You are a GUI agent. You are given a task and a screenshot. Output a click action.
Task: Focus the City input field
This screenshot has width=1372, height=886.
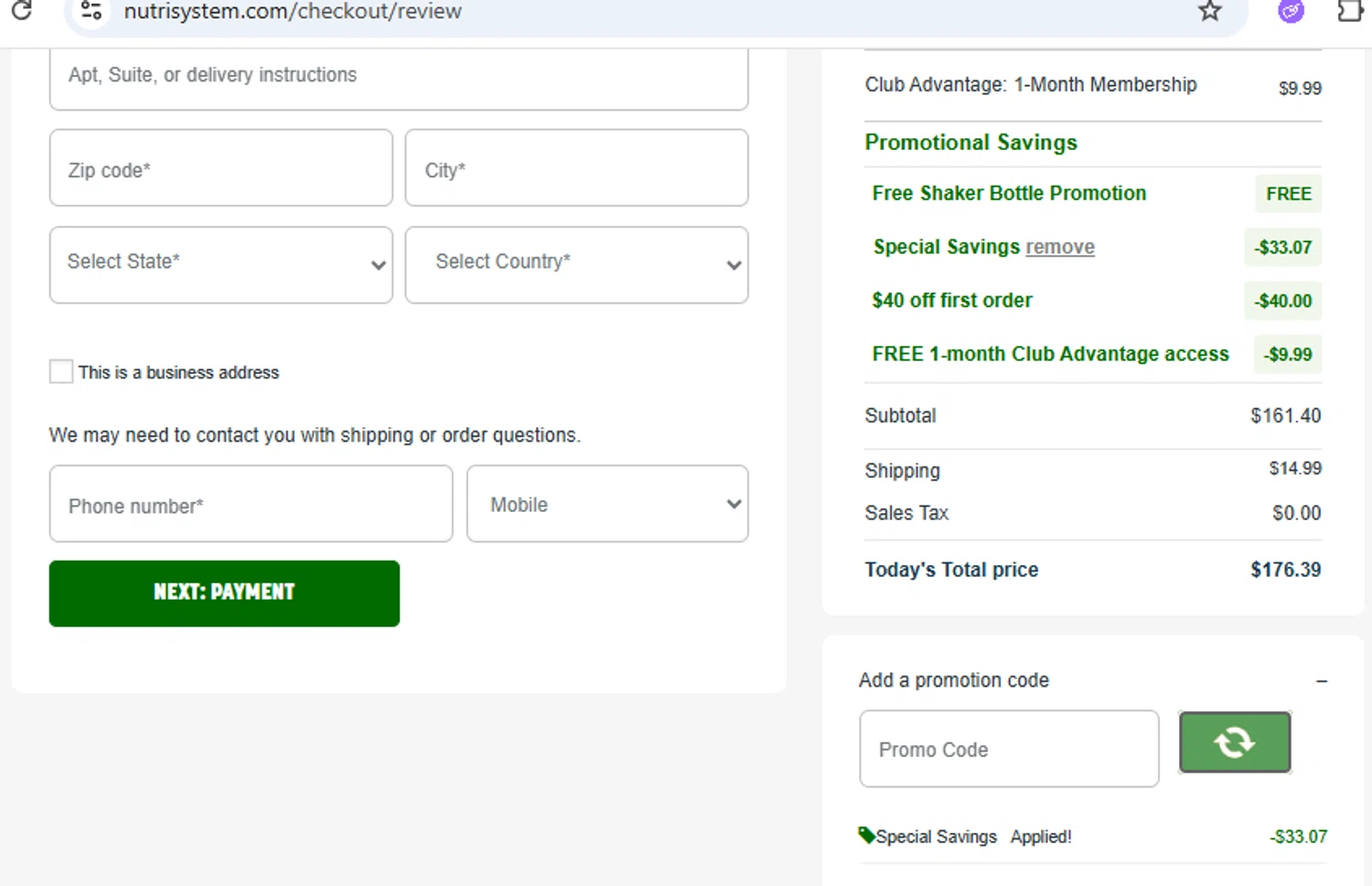576,168
